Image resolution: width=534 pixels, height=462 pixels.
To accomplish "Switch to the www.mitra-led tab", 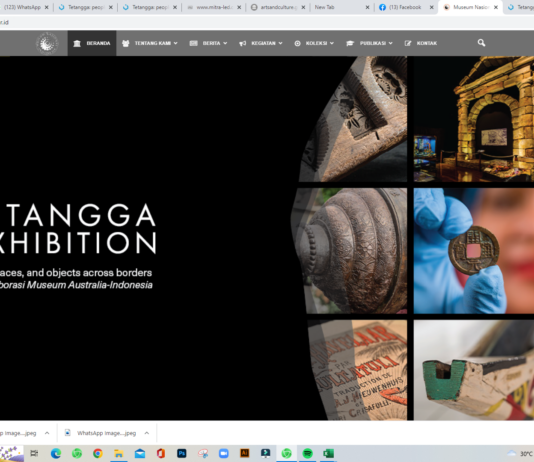I will tap(215, 7).
